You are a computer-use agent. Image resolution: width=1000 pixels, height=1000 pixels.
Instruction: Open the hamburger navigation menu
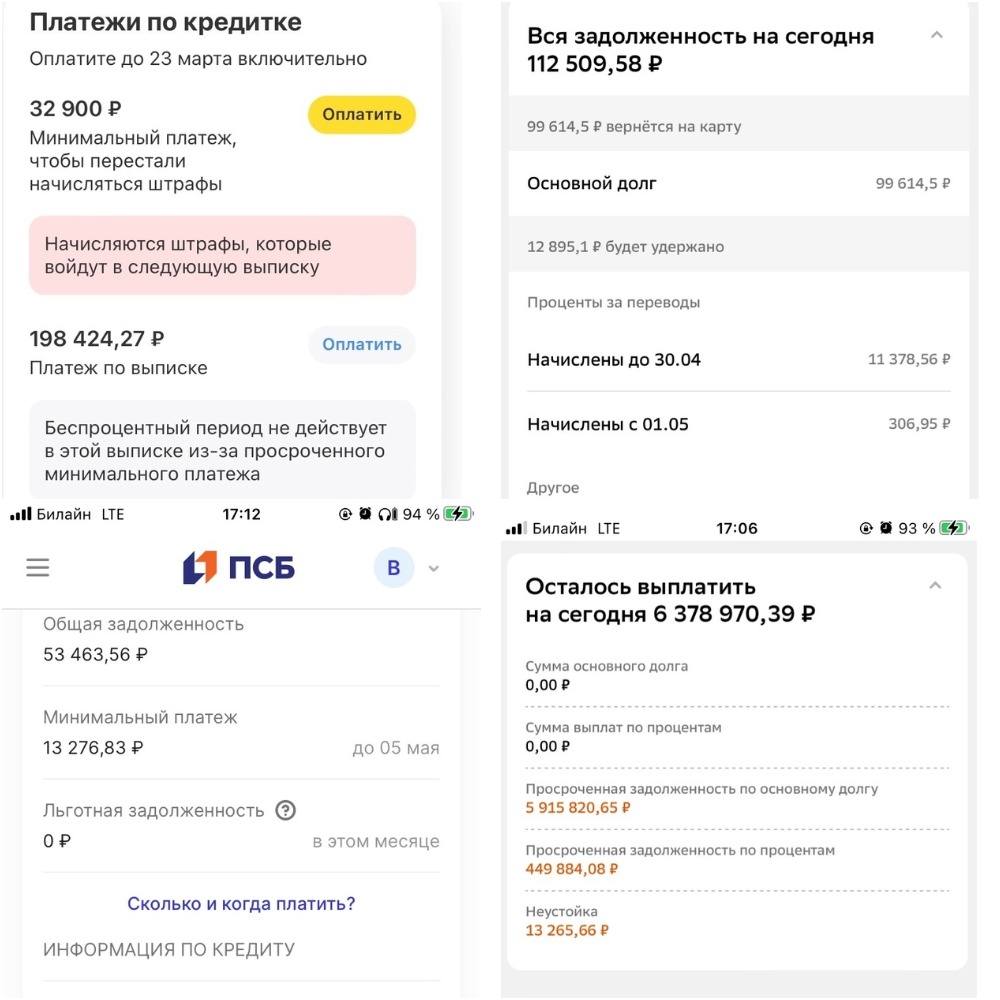37,567
